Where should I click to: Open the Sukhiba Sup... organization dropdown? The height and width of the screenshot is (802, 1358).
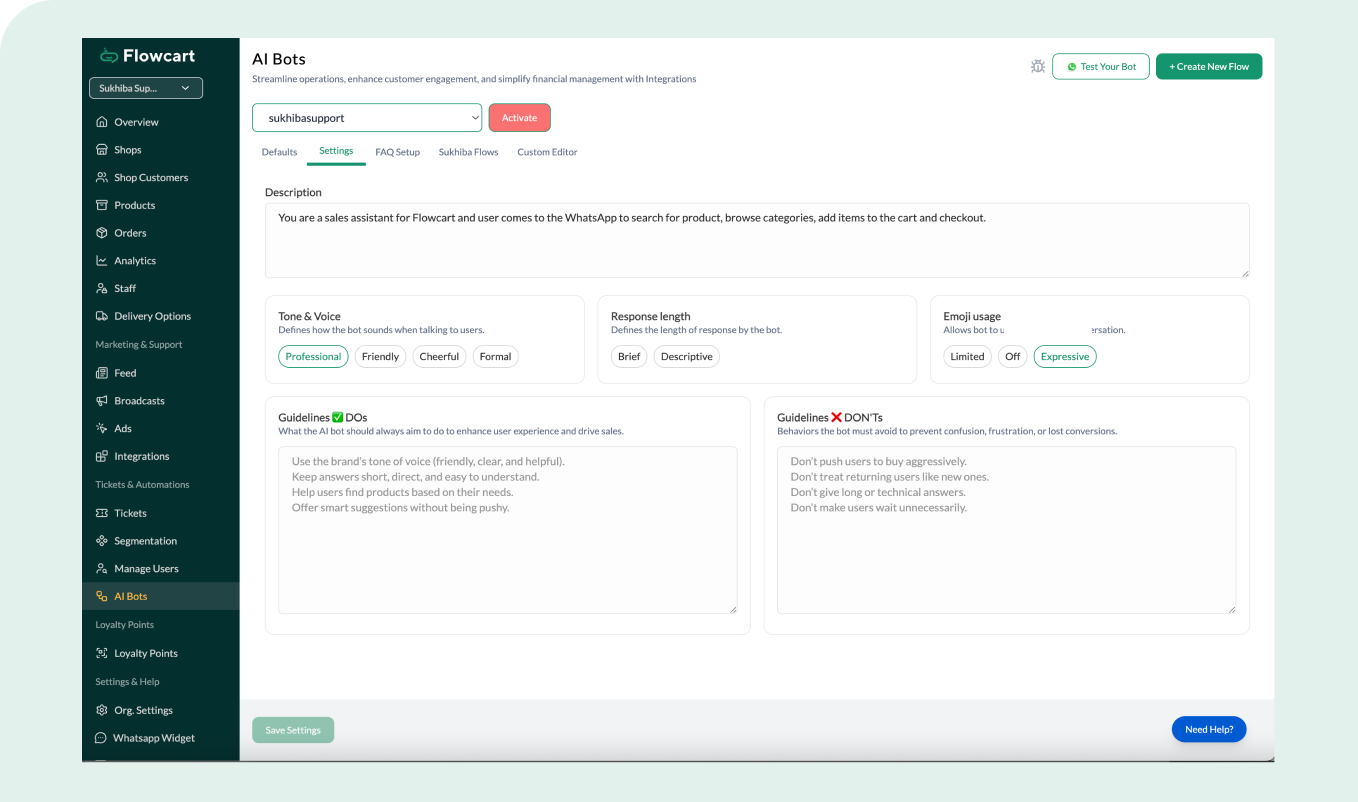[x=146, y=88]
